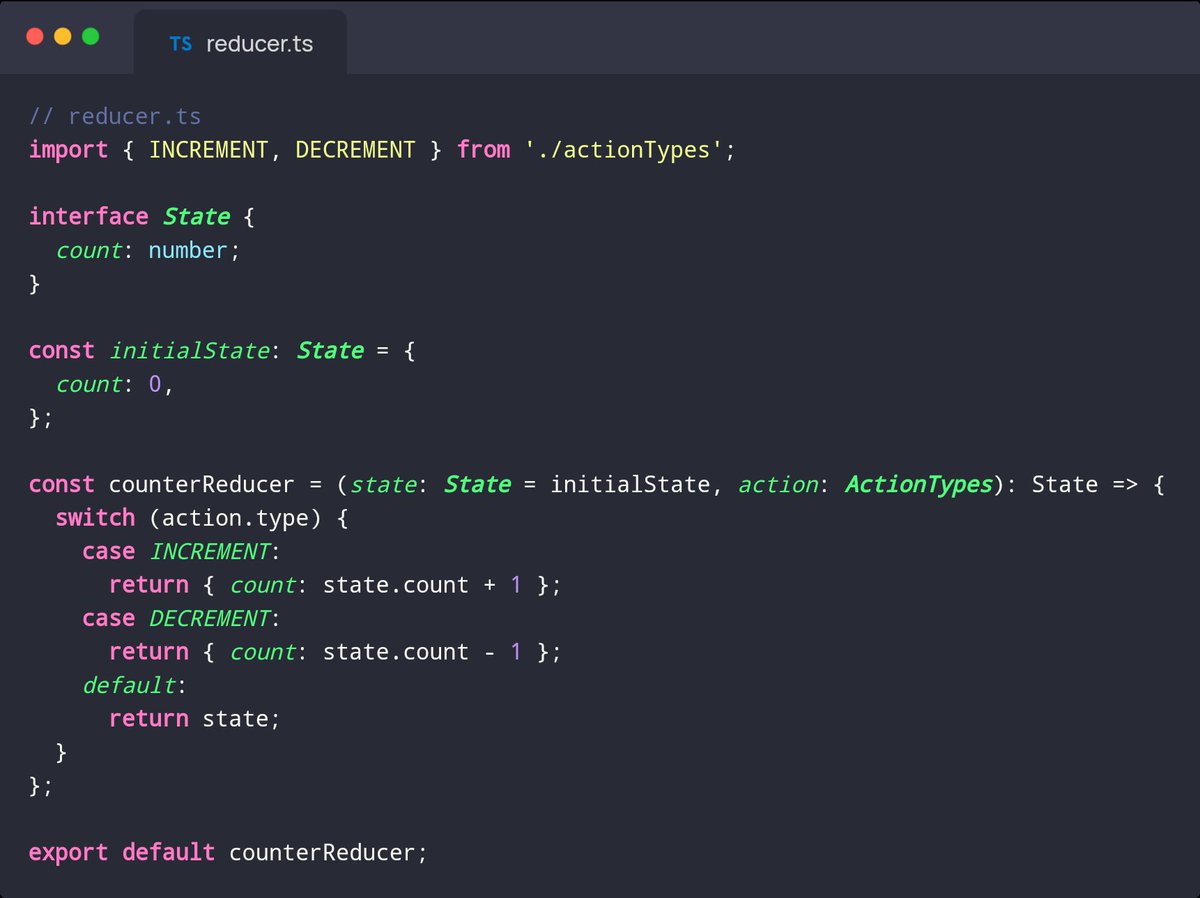Select the reducer.ts tab

click(x=240, y=43)
